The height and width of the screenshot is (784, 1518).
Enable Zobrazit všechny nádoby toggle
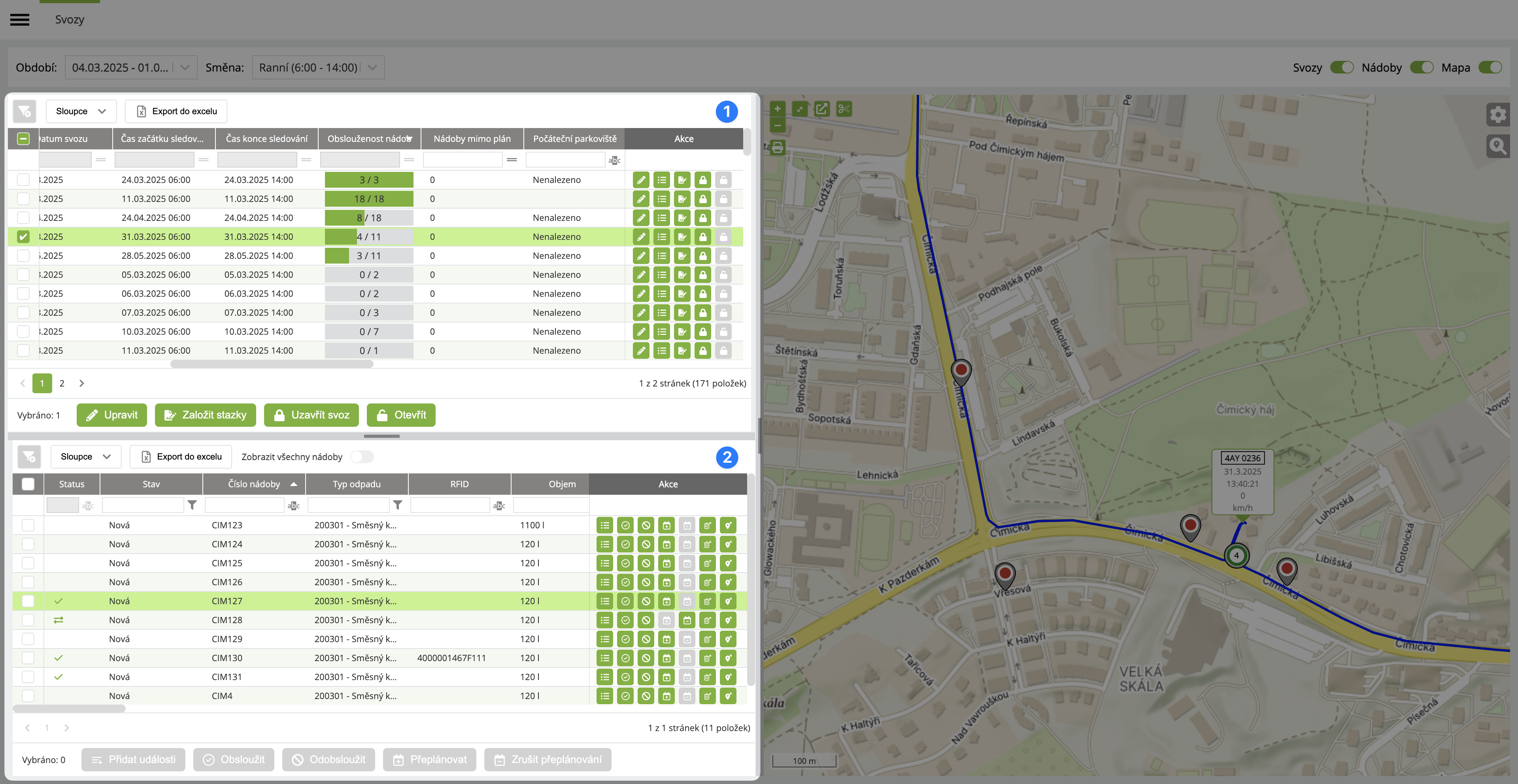click(362, 457)
